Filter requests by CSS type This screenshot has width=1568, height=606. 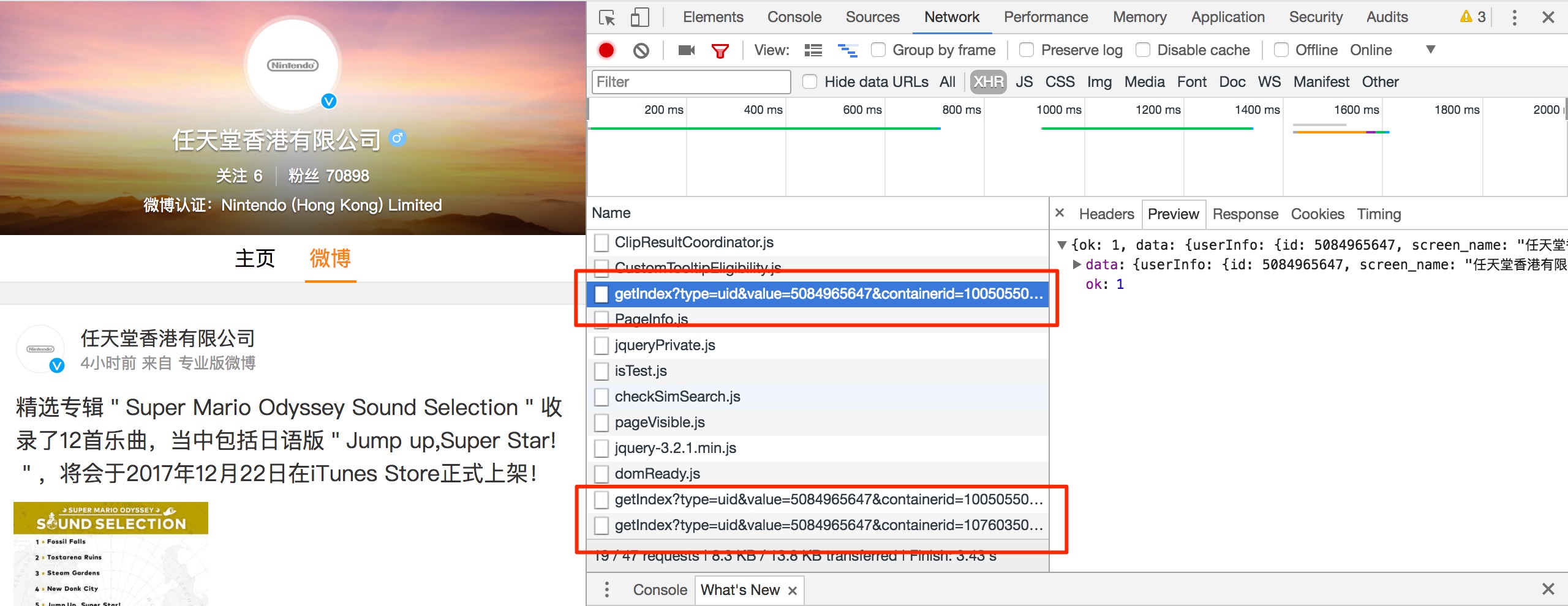[x=1060, y=81]
